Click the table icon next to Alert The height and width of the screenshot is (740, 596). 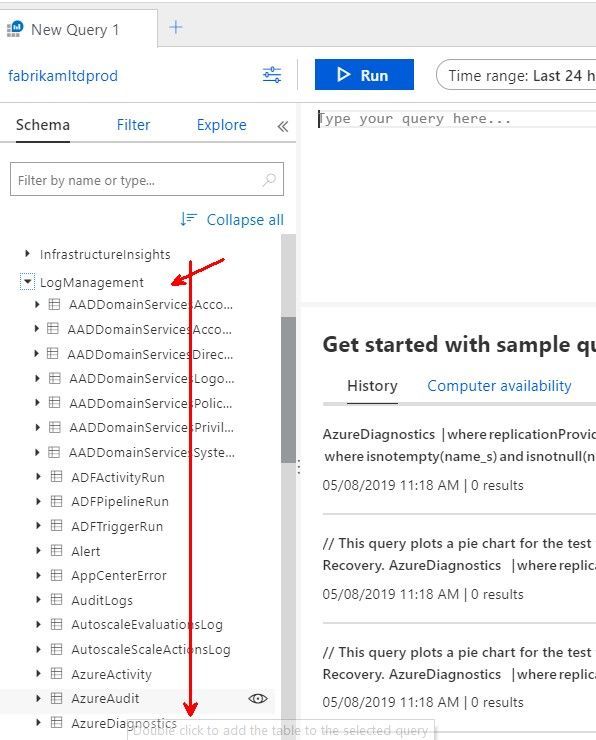(56, 550)
